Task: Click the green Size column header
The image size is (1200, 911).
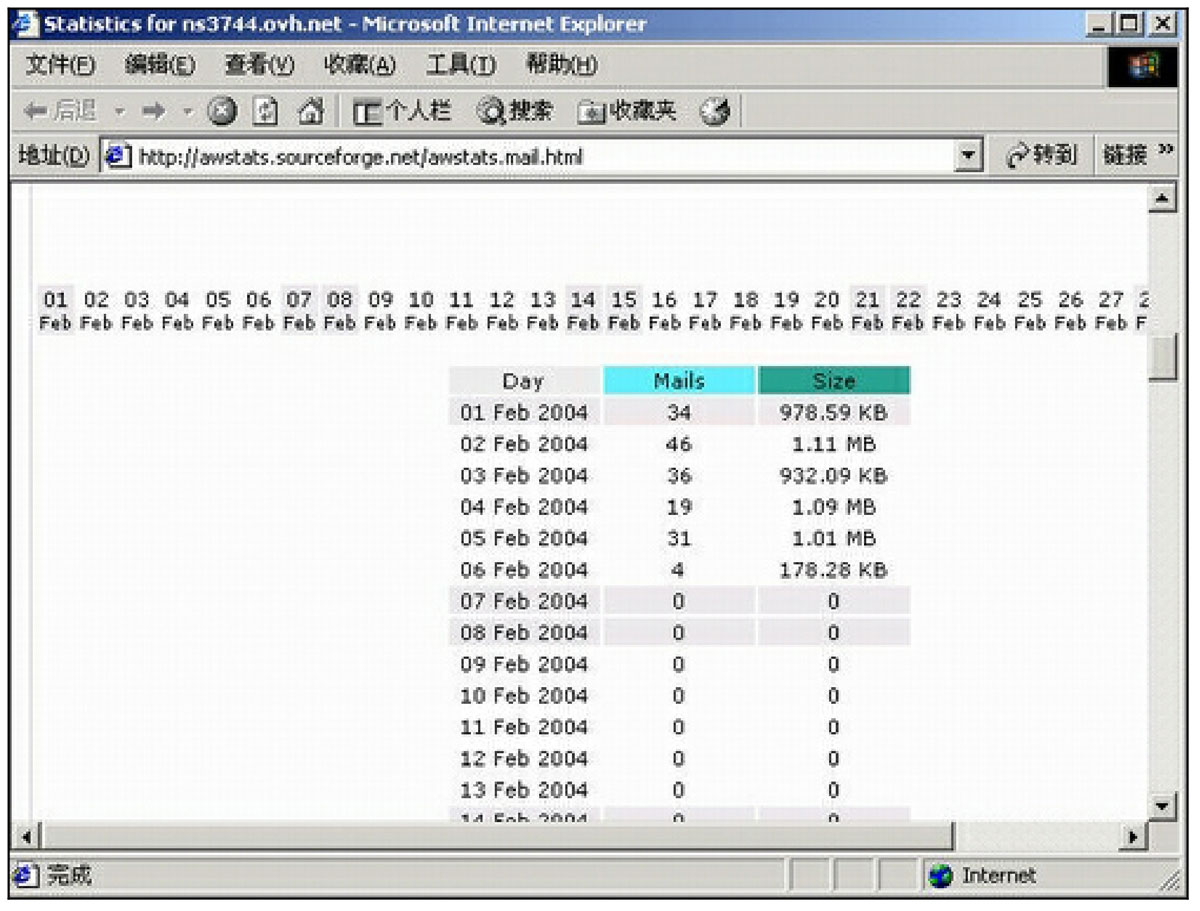Action: (x=833, y=380)
